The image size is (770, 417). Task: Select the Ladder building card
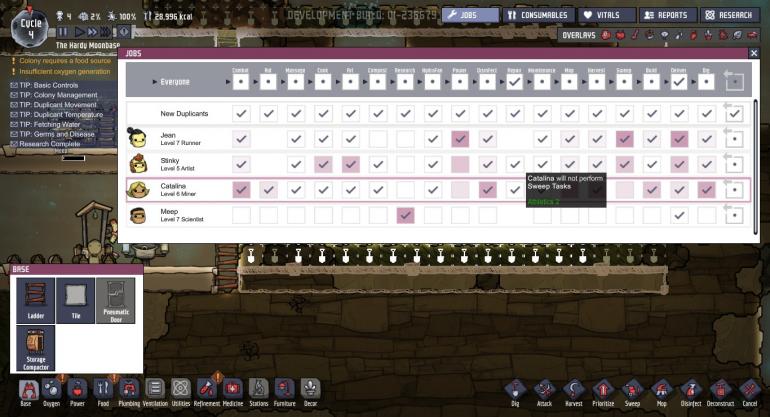[35, 300]
